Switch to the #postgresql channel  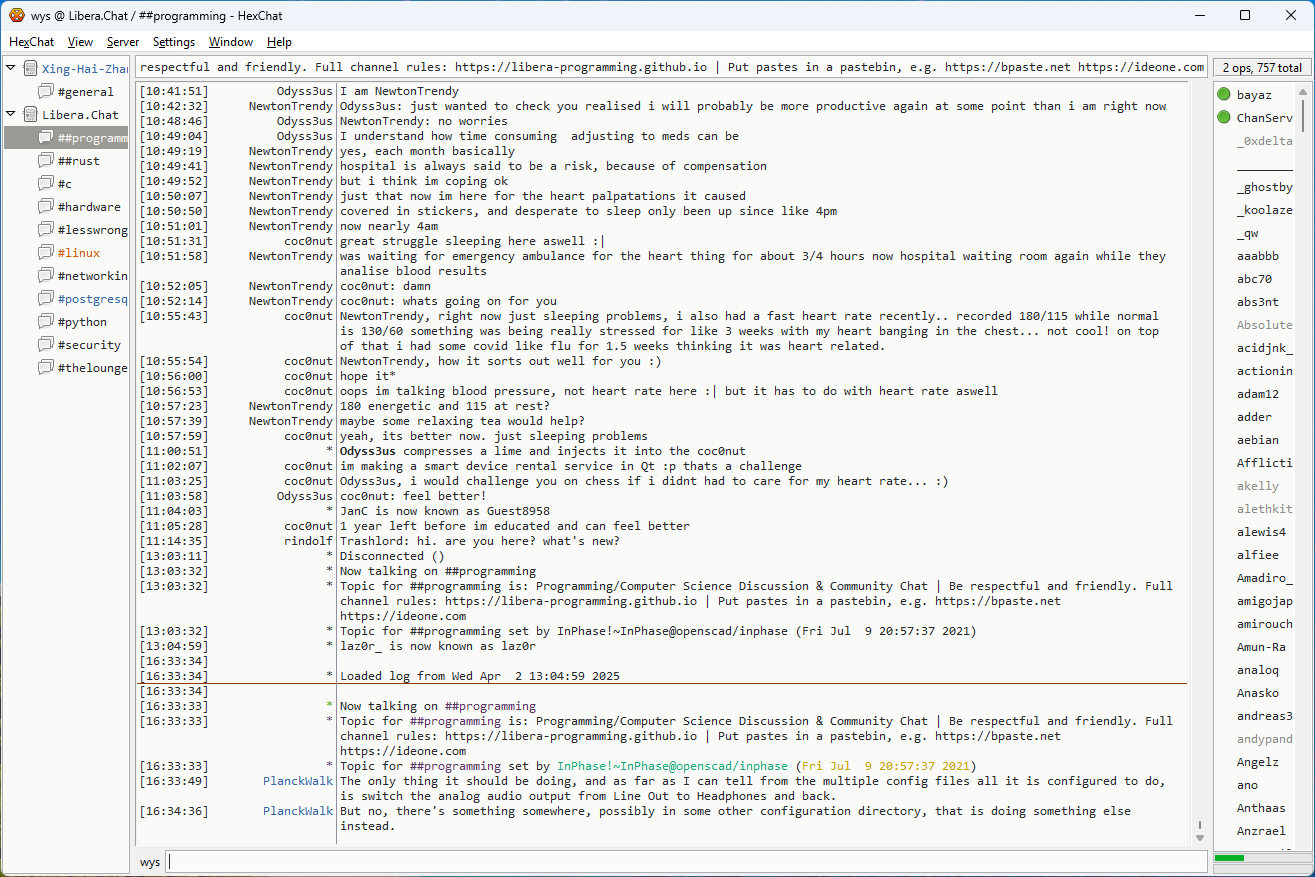click(x=92, y=299)
